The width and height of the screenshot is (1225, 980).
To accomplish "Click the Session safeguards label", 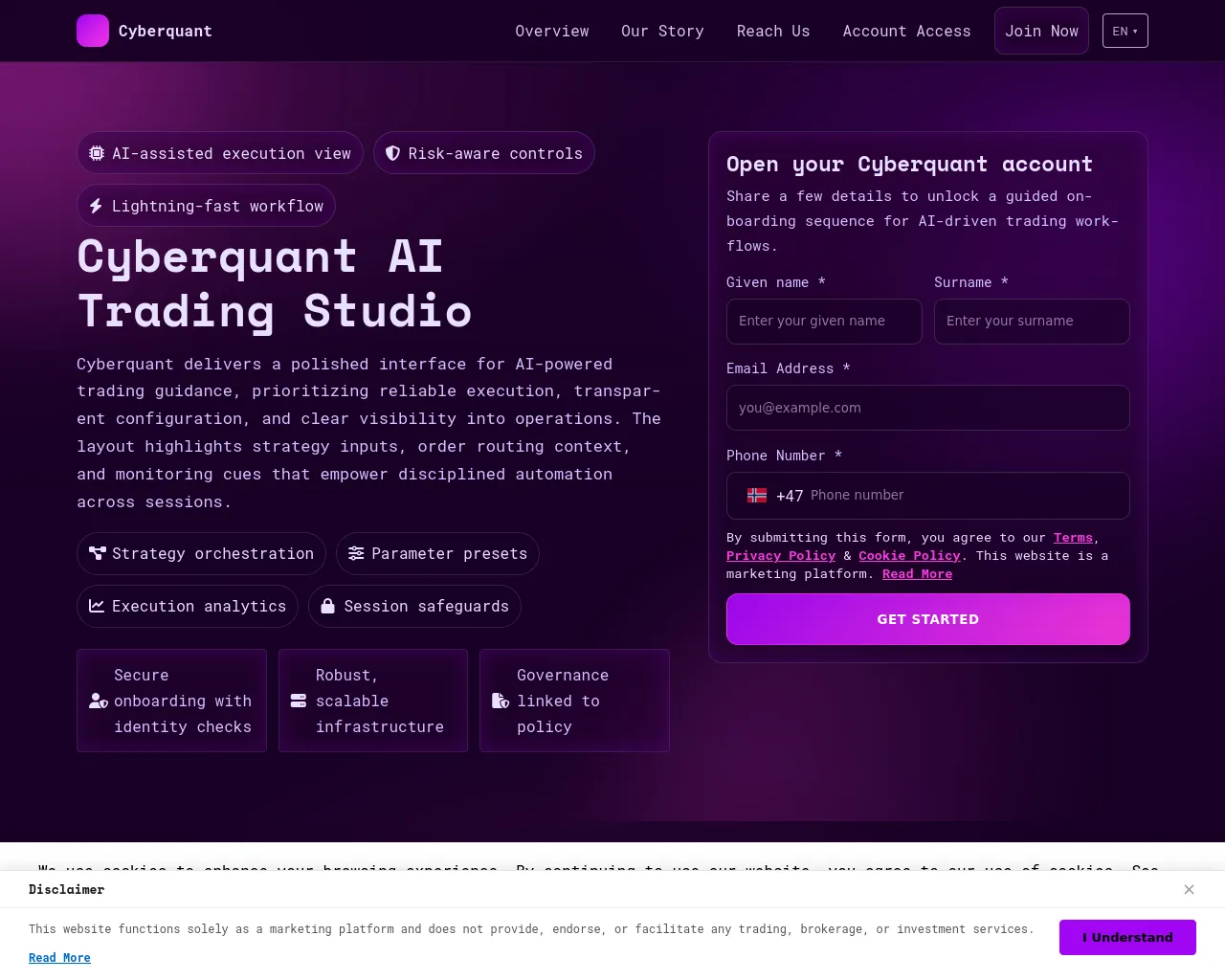I will [426, 606].
